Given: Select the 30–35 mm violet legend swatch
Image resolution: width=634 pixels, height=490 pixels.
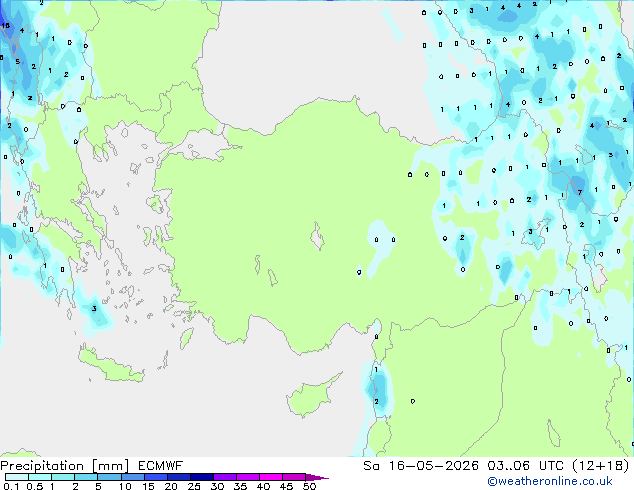Looking at the screenshot, I should point(225,477).
